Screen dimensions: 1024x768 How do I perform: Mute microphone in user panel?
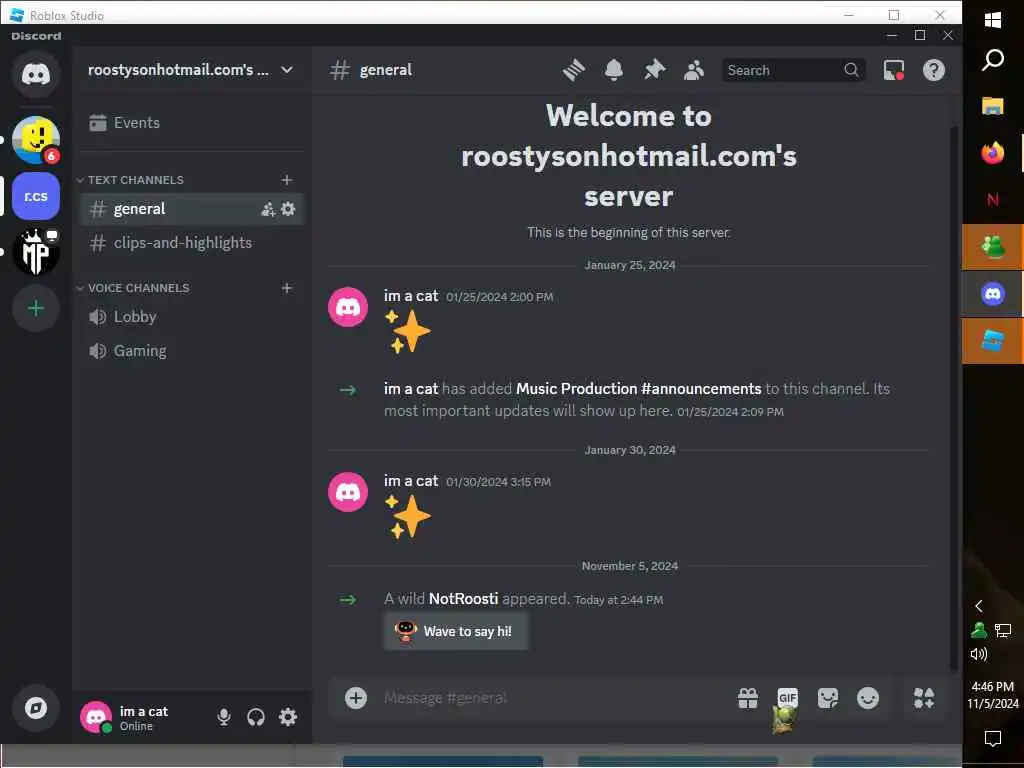(223, 717)
